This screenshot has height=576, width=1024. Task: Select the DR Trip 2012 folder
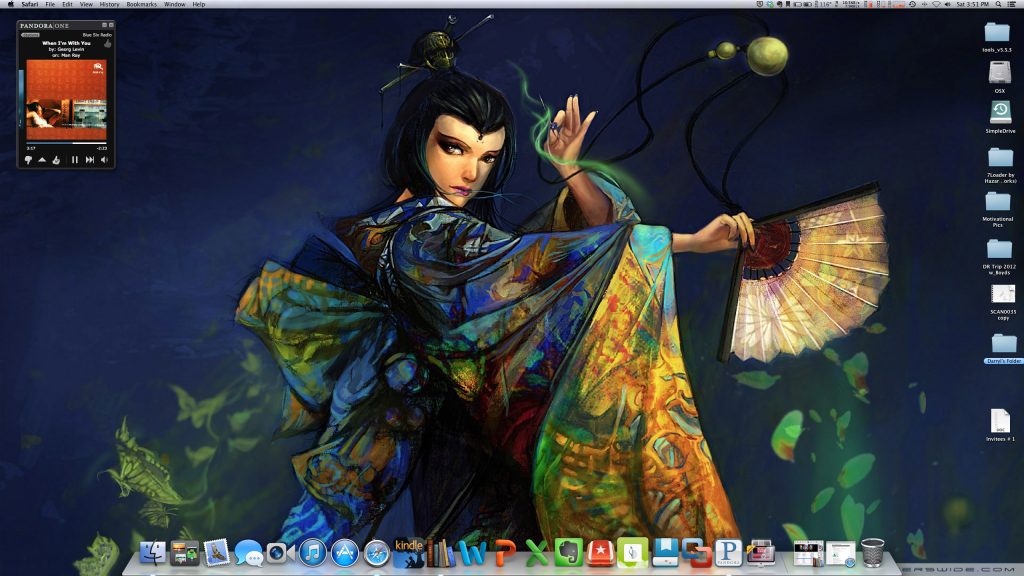point(999,249)
